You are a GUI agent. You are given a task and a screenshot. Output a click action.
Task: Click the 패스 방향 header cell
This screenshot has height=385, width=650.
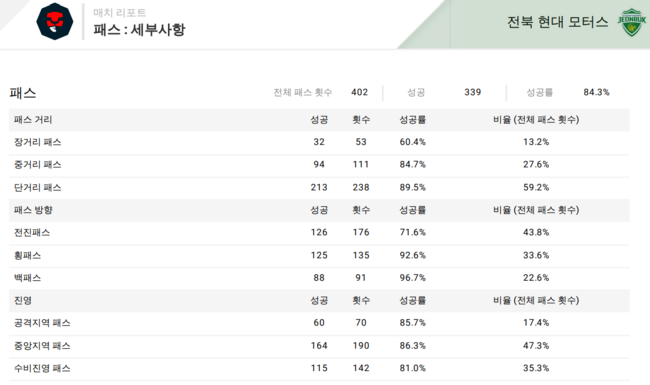click(x=33, y=210)
